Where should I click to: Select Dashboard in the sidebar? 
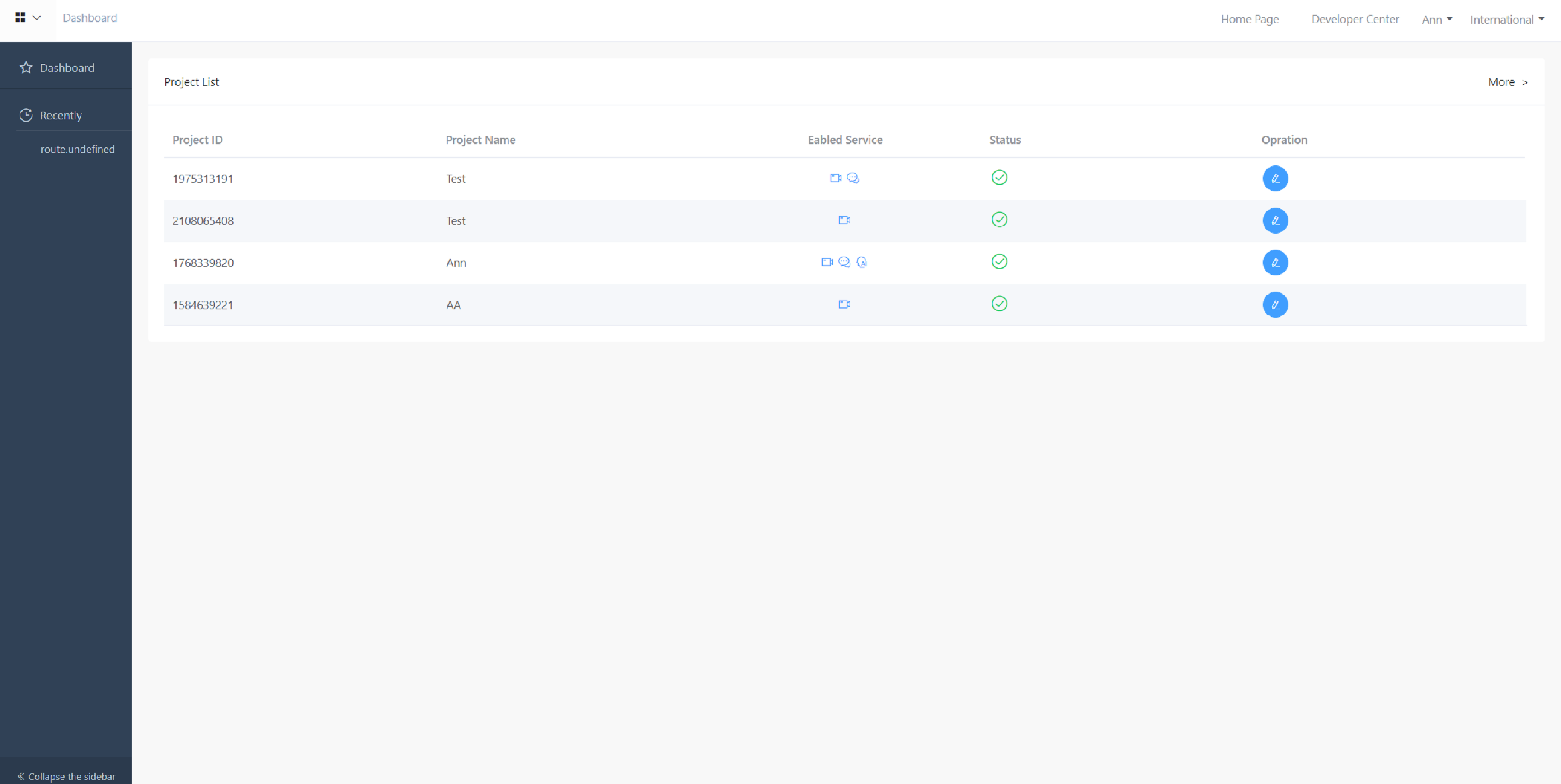[66, 67]
